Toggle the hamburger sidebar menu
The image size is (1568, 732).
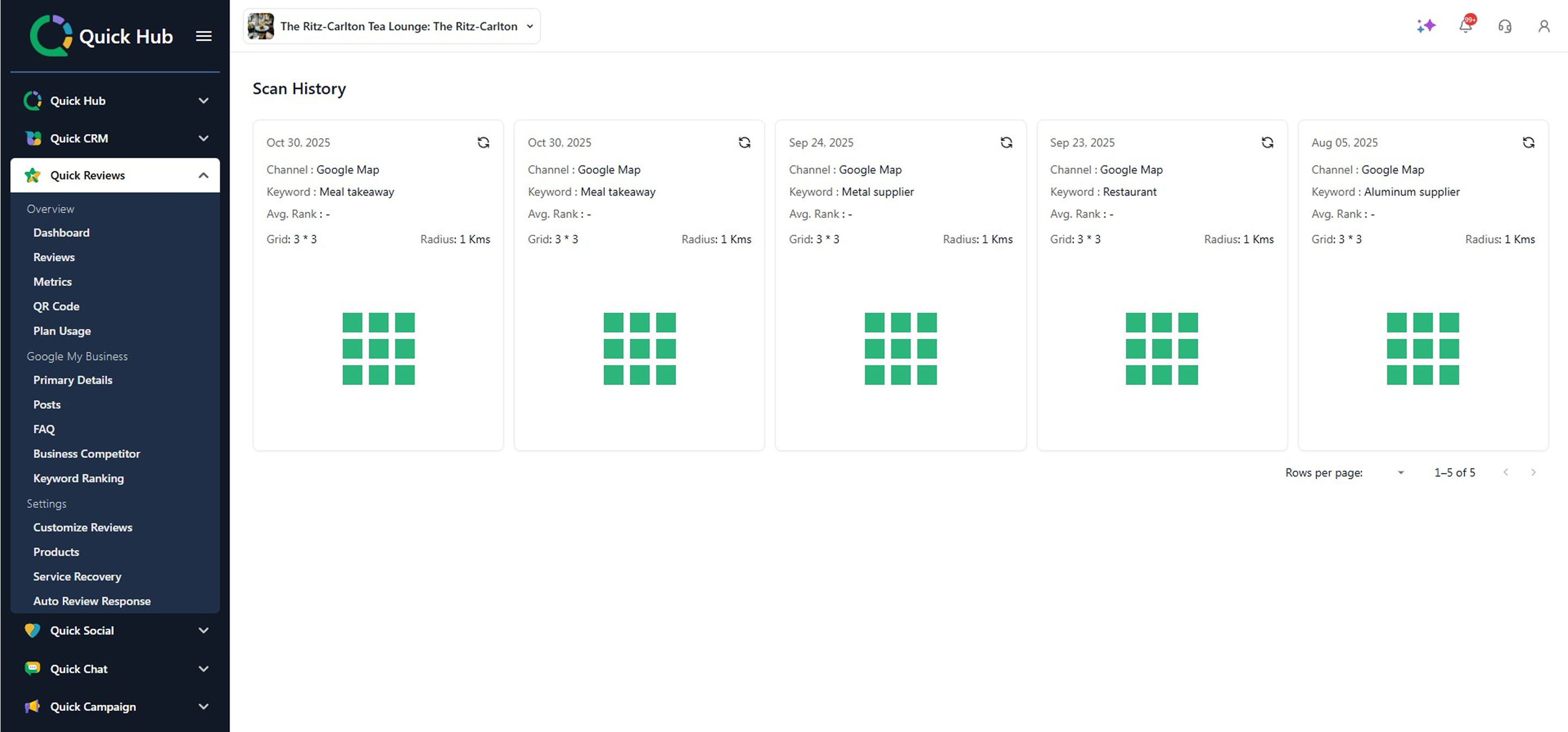click(203, 36)
